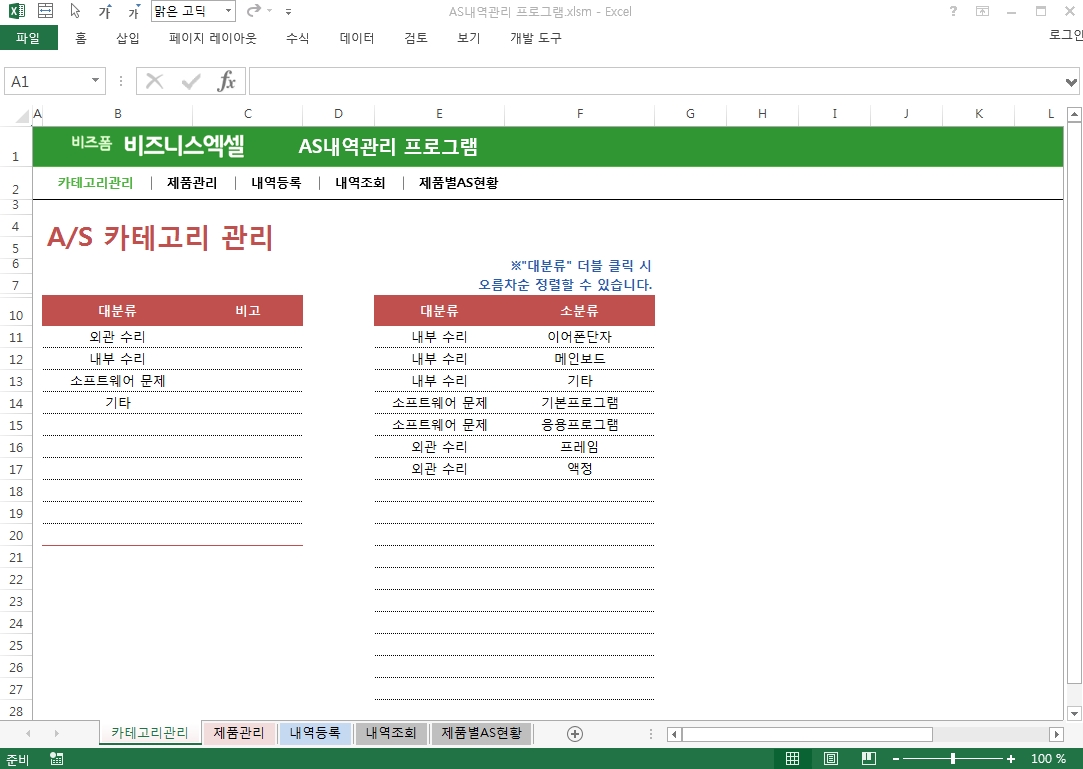Open the 삽입 ribbon tab
Image resolution: width=1083 pixels, height=769 pixels.
(128, 38)
